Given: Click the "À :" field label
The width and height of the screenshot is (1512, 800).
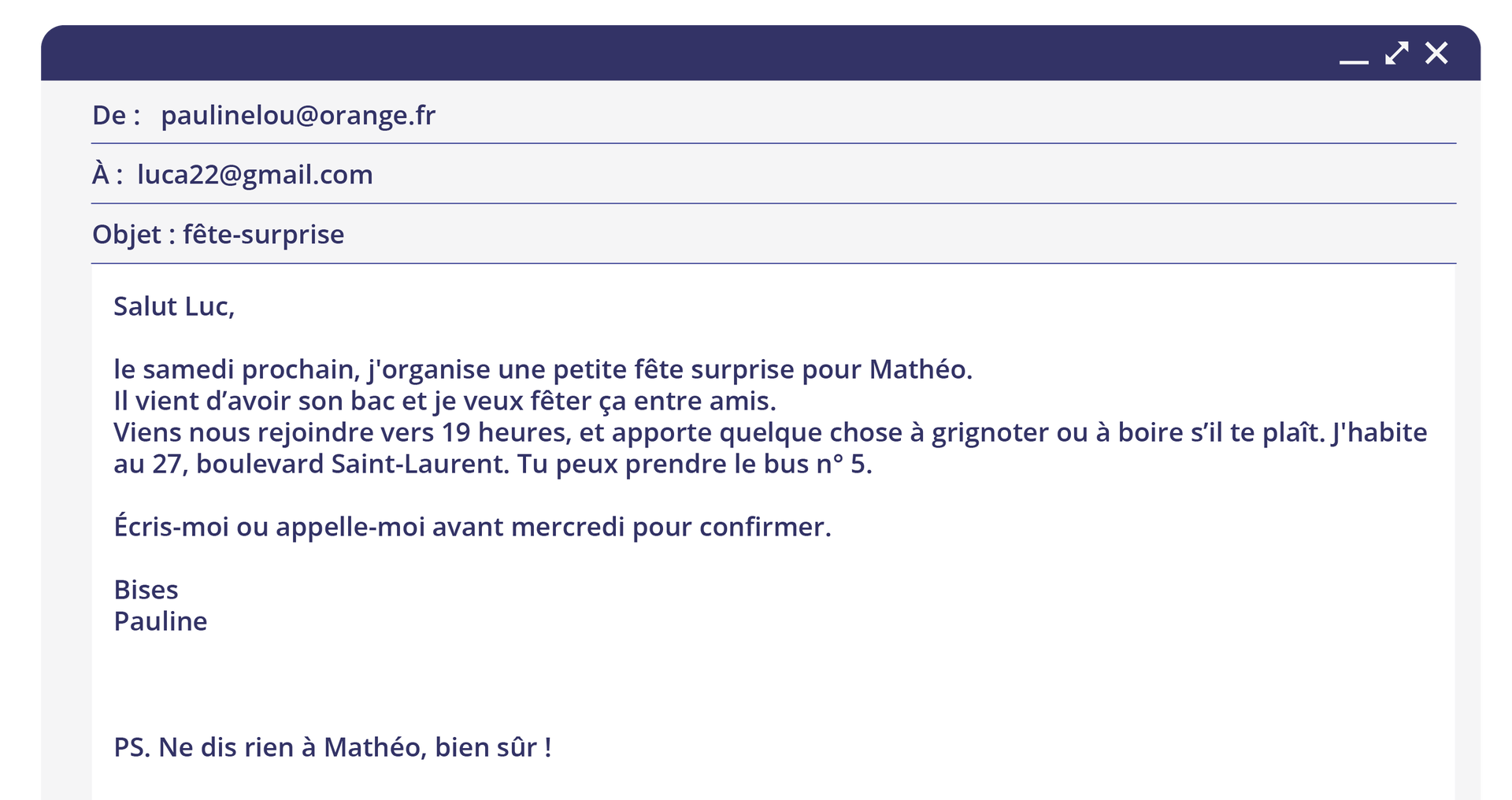Looking at the screenshot, I should (107, 175).
